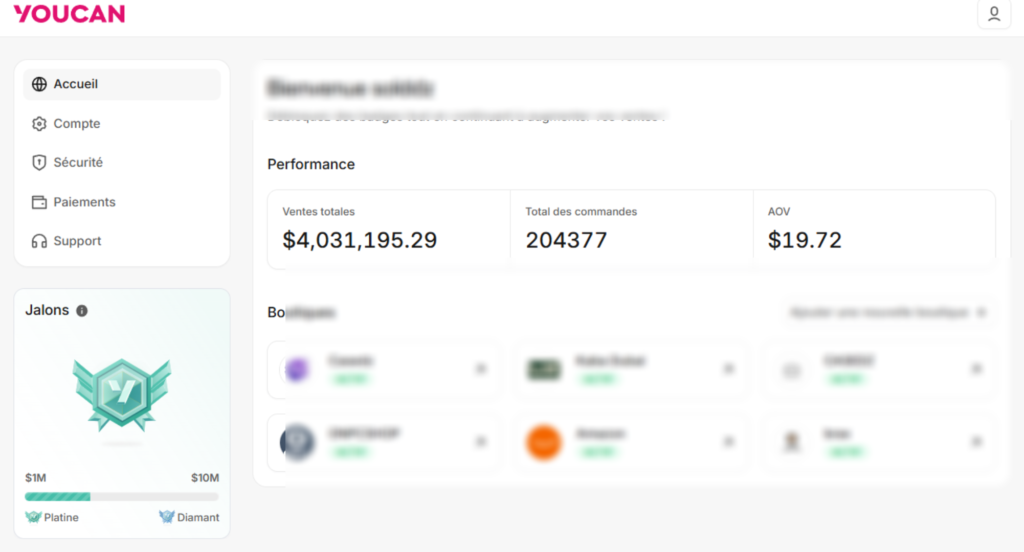Click the Jalons info icon
1024x552 pixels.
(82, 311)
